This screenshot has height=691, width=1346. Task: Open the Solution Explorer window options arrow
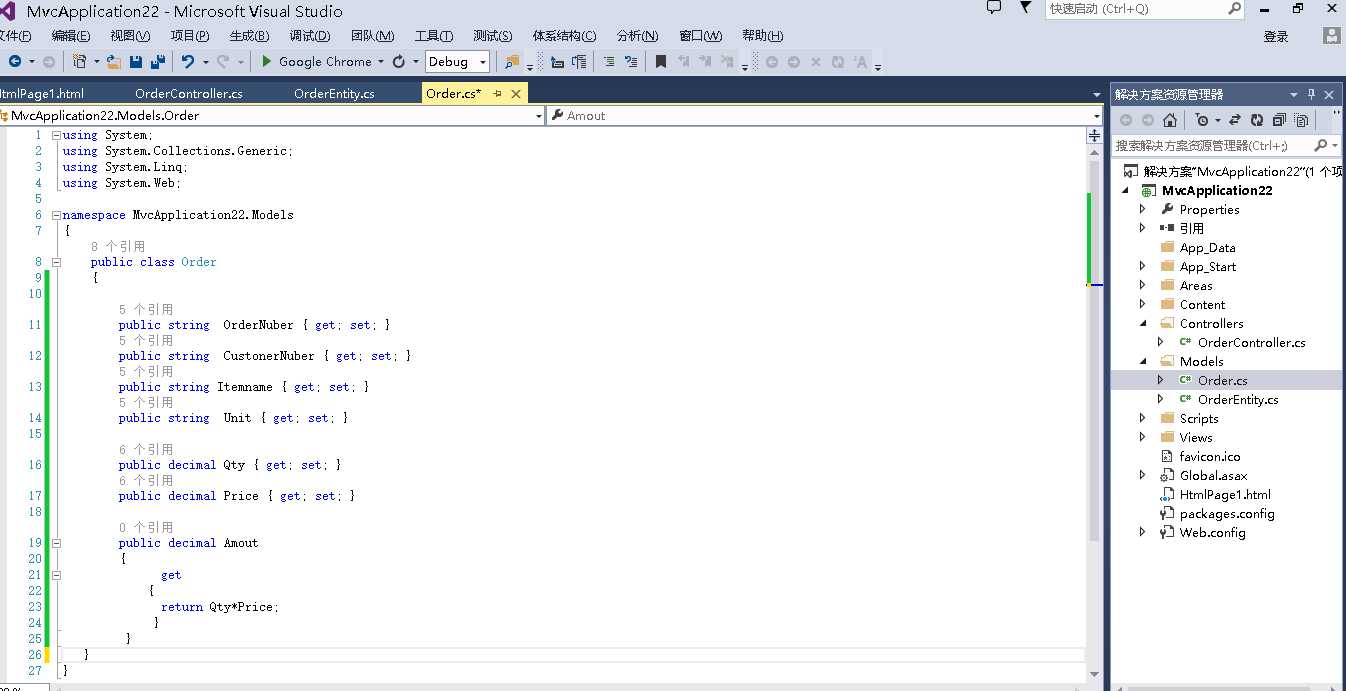1294,94
